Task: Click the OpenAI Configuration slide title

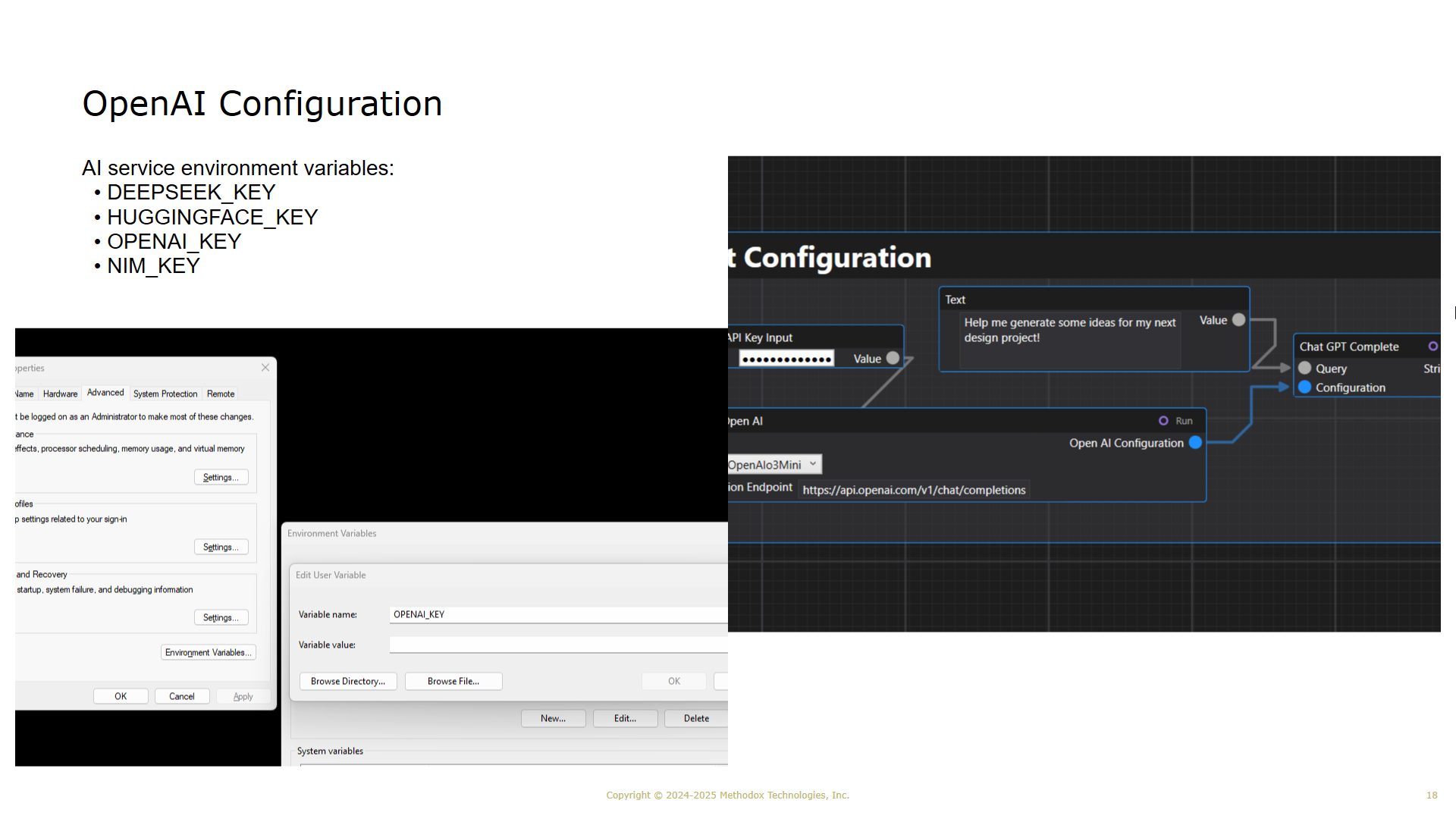Action: point(262,104)
